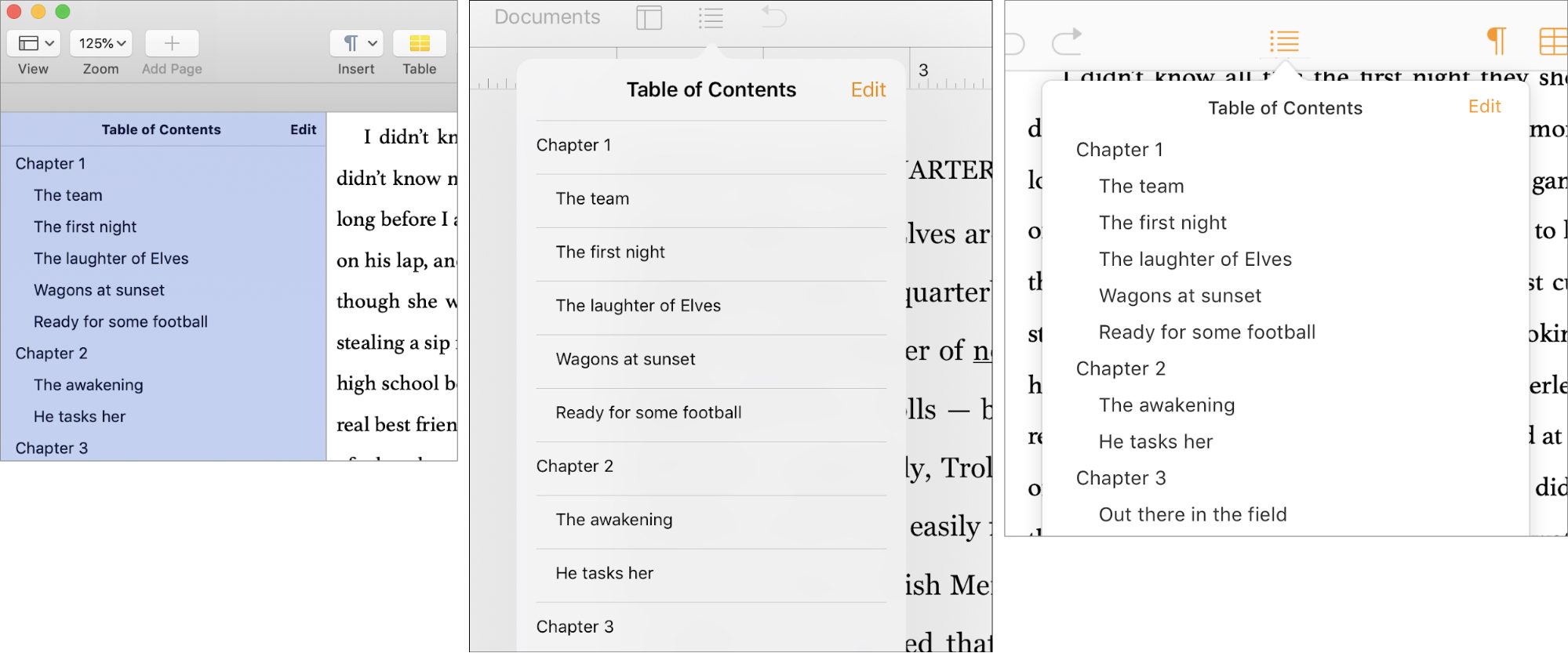
Task: Tap the orange paragraph format icon
Action: (1497, 41)
